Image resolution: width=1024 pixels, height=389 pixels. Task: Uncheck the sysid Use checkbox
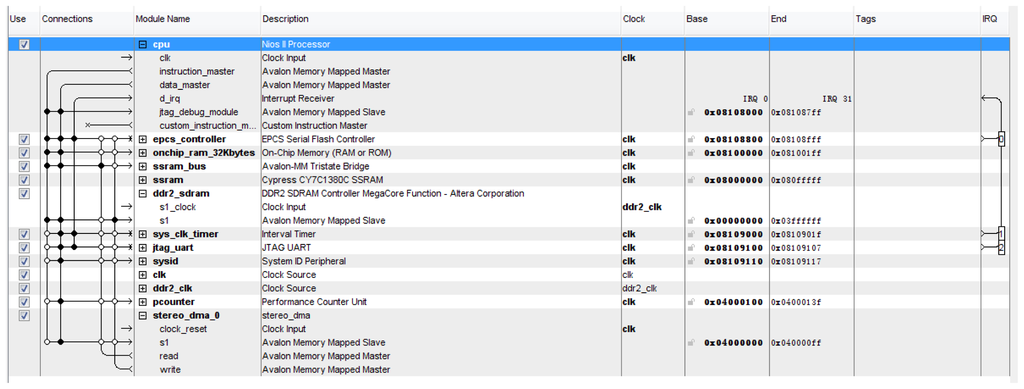point(24,262)
